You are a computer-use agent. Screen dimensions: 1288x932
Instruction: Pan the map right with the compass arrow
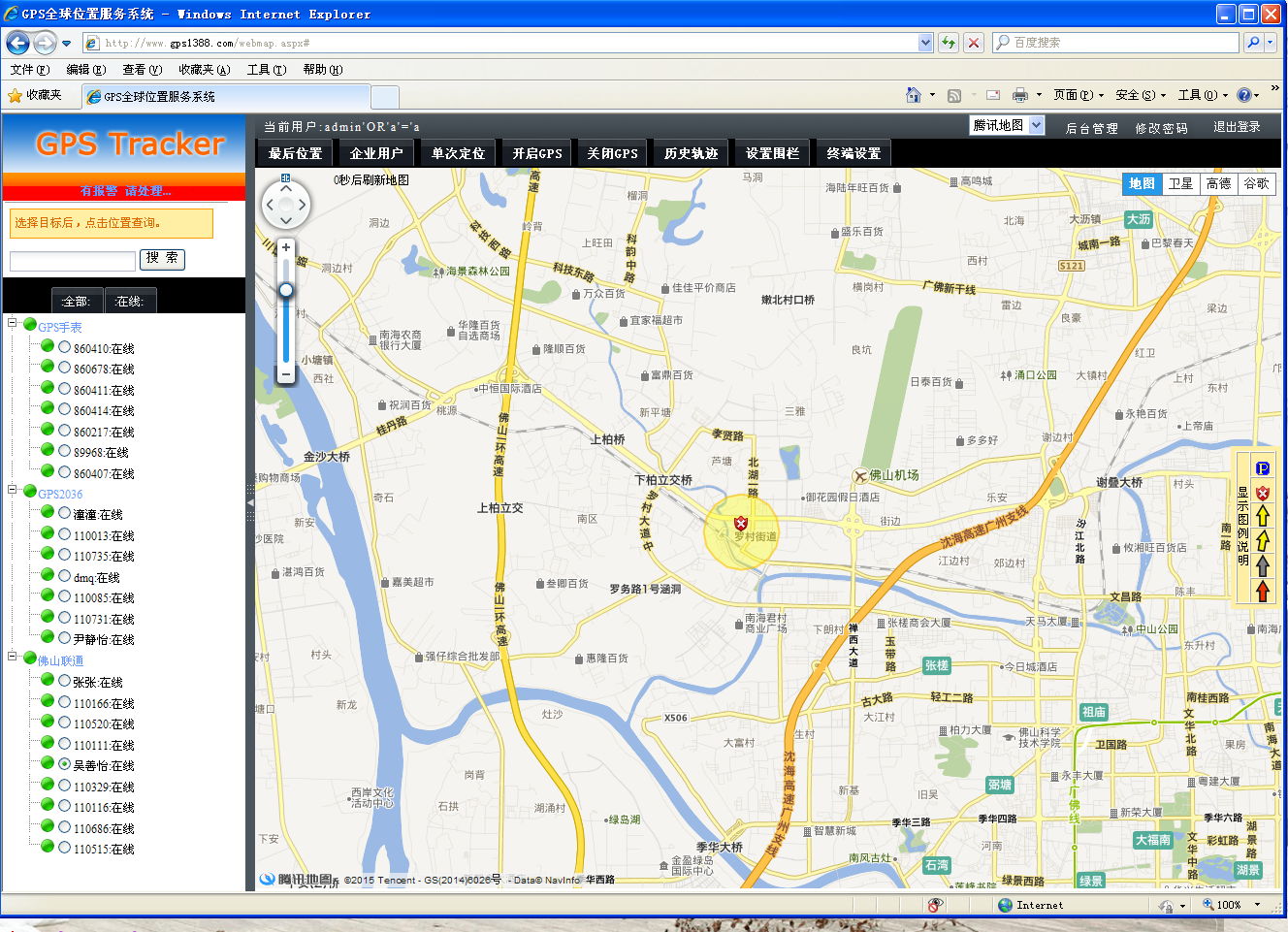coord(303,205)
